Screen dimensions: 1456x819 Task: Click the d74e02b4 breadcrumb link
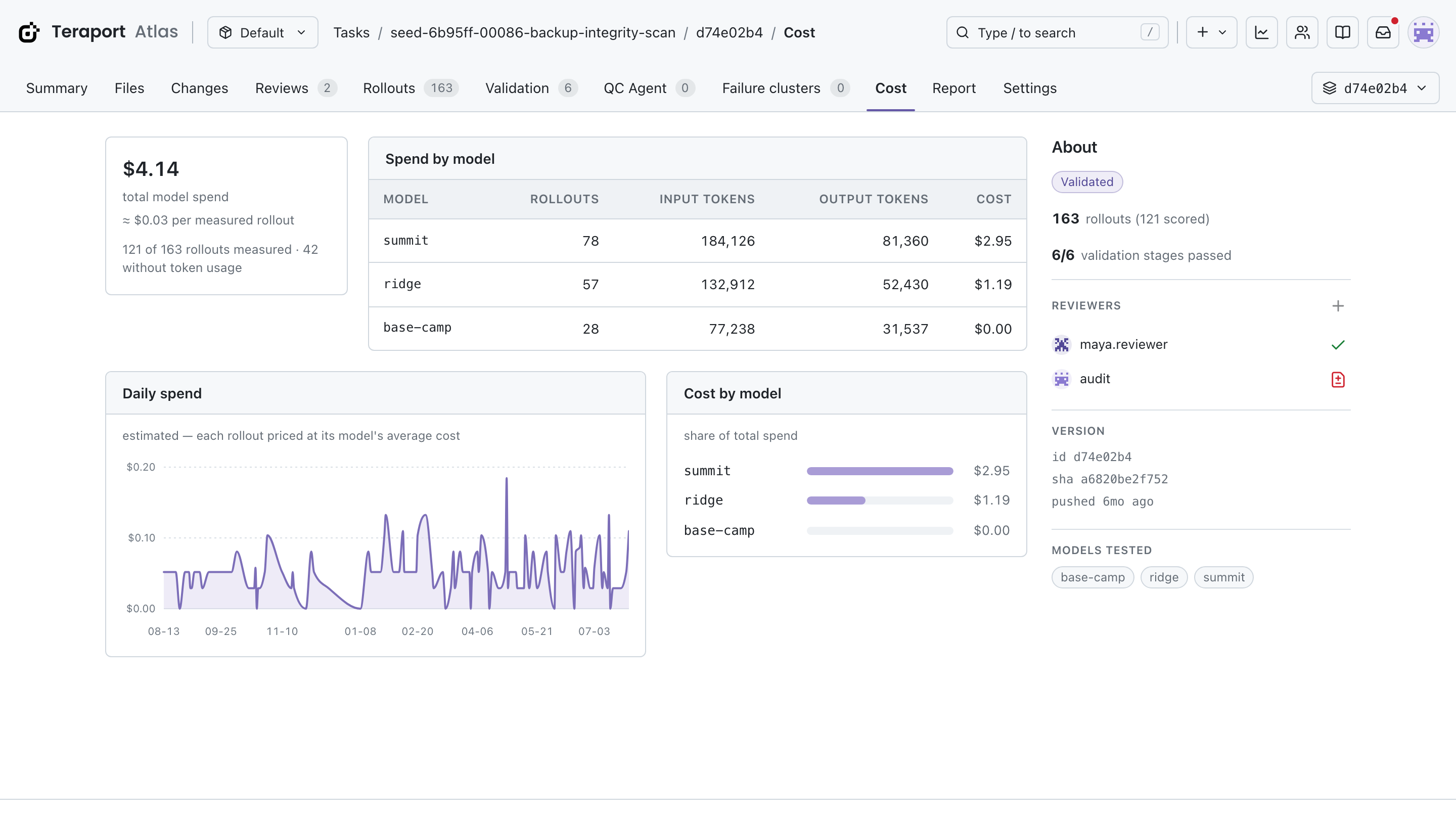pos(729,32)
